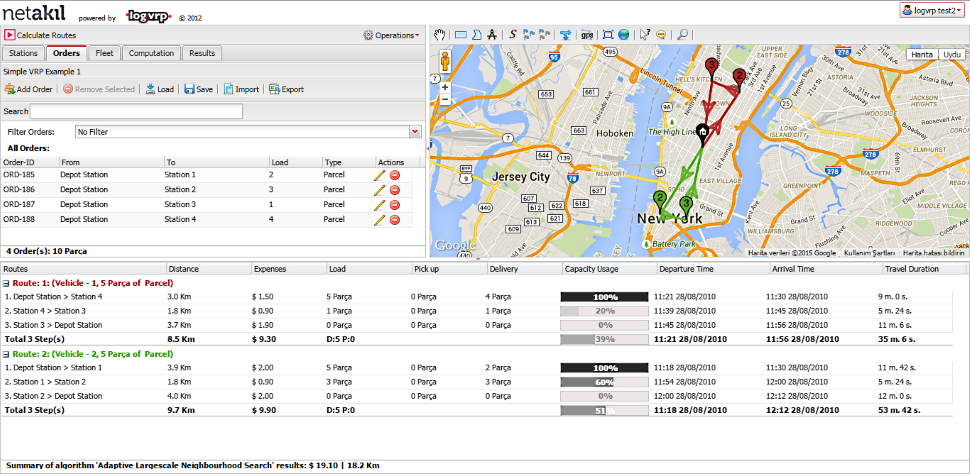This screenshot has width=970, height=474.
Task: Select the polygon area drawing tool
Action: 476,35
